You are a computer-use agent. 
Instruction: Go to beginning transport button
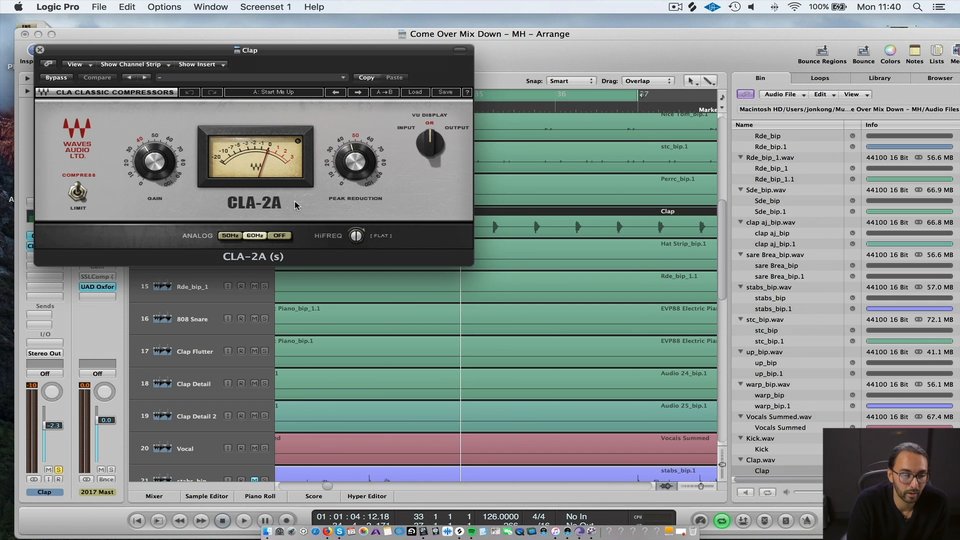click(137, 520)
